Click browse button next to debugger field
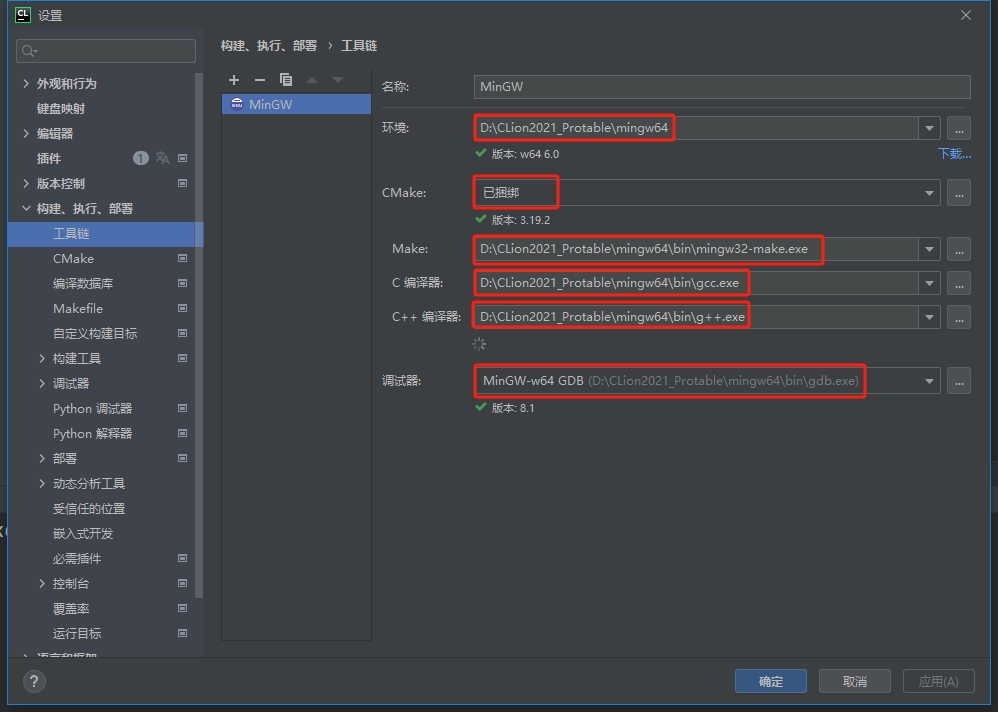Image resolution: width=998 pixels, height=712 pixels. (958, 381)
